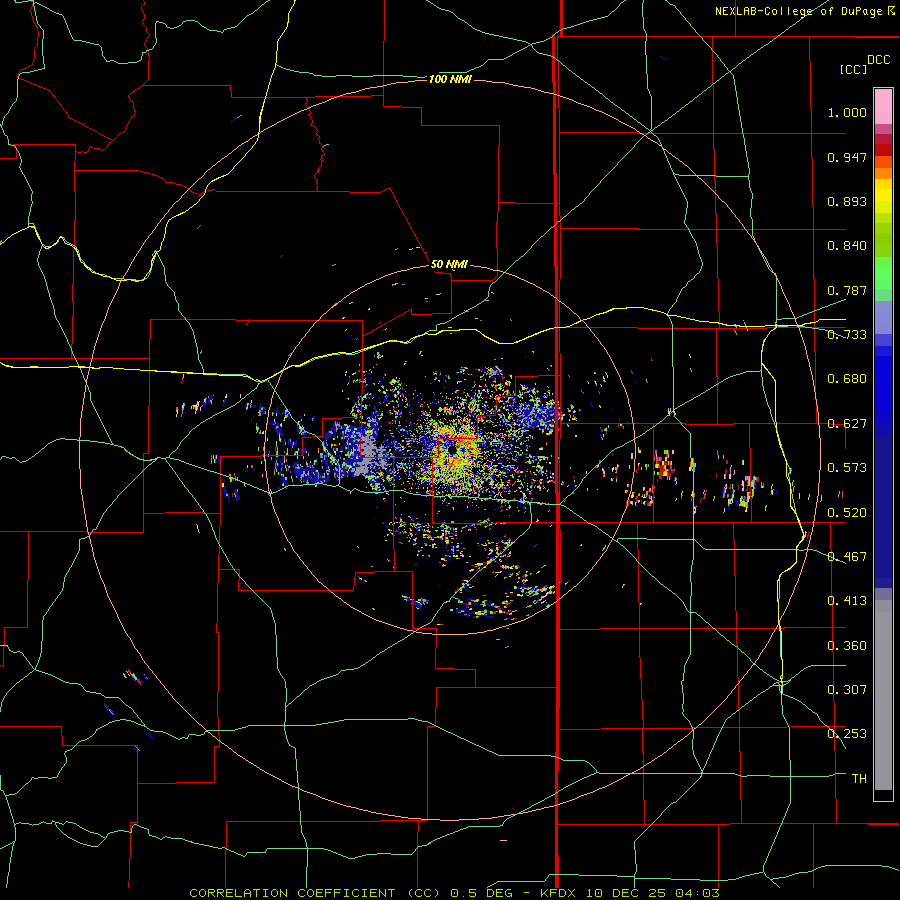Screen dimensions: 900x900
Task: Click the 0.733 legend value
Action: pyautogui.click(x=847, y=335)
